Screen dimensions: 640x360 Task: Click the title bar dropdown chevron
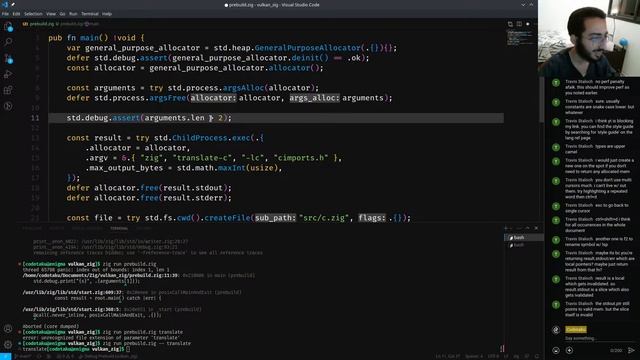coord(523,5)
